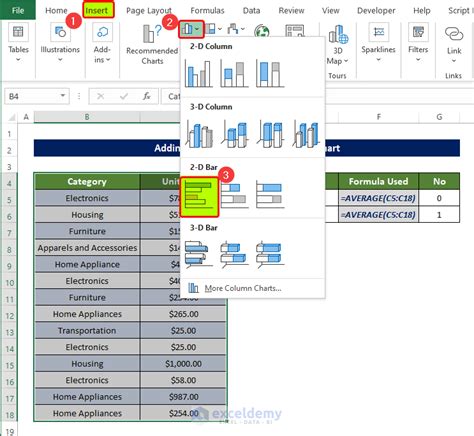Click the $58.00 cell
The width and height of the screenshot is (474, 436).
coord(183,380)
